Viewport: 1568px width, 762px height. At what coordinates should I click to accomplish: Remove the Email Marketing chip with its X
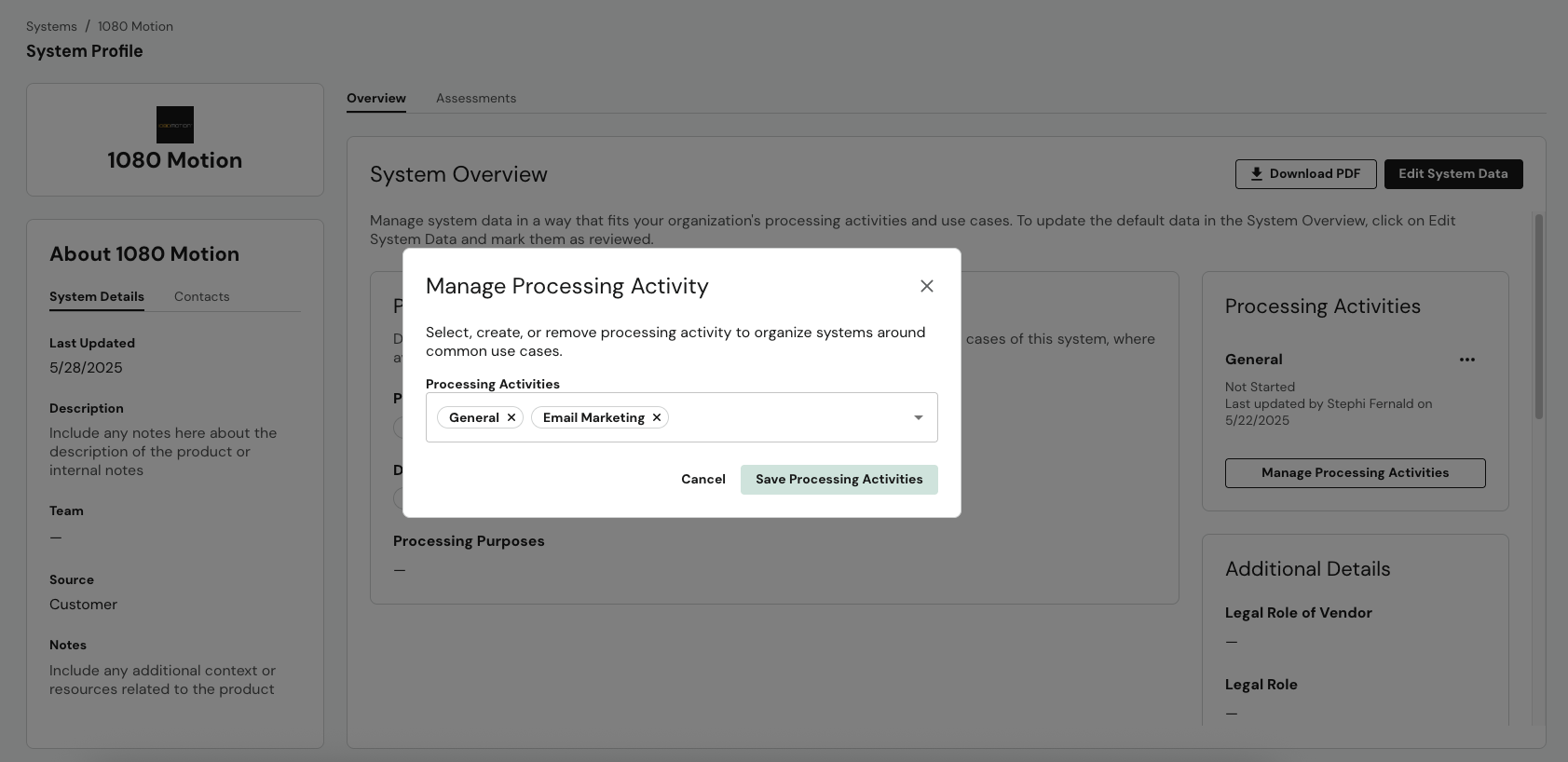point(657,417)
